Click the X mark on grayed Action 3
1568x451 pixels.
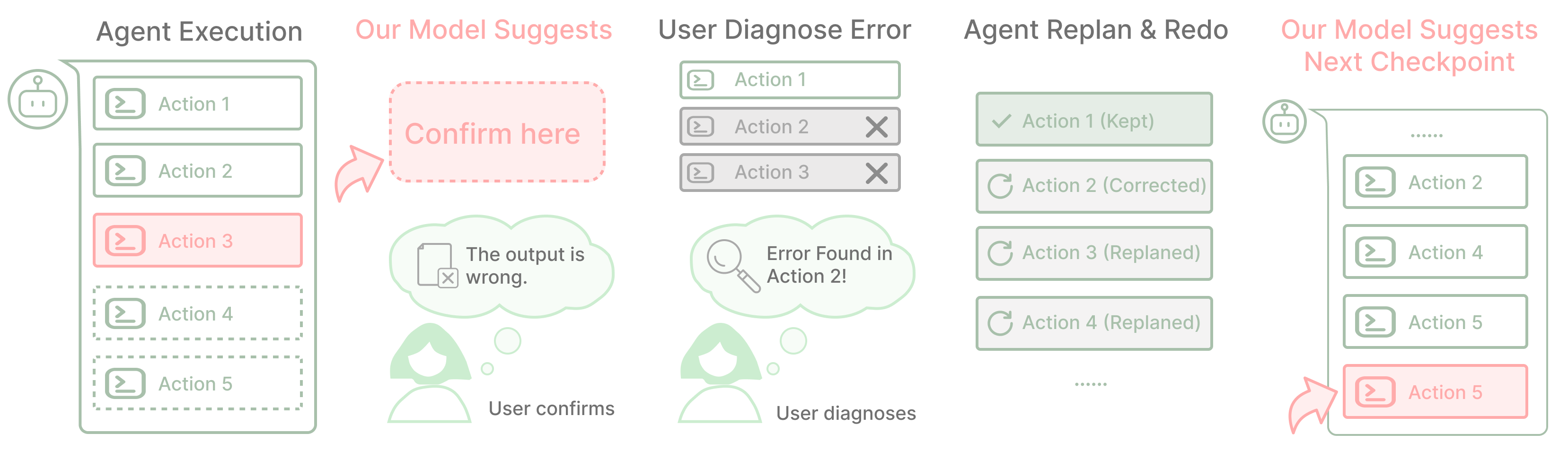tap(877, 173)
